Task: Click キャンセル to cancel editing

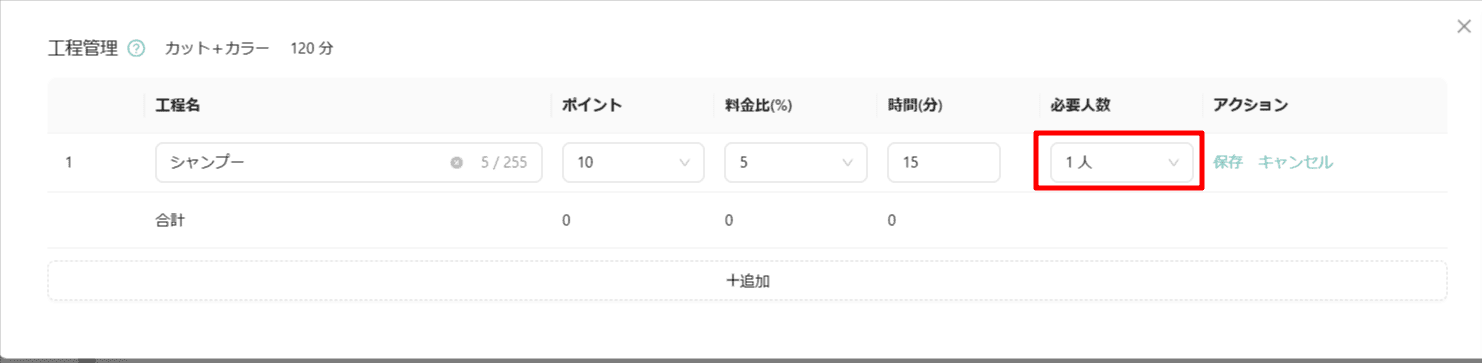Action: click(x=1295, y=162)
